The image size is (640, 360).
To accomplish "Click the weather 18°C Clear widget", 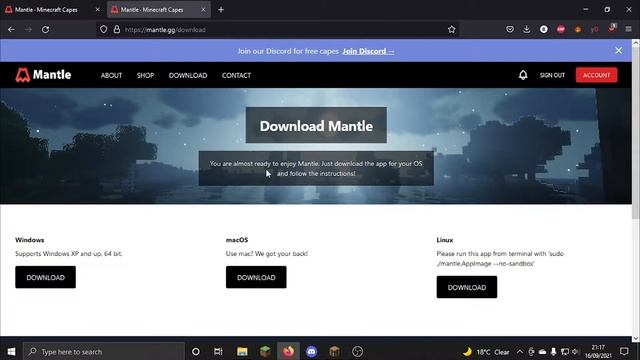I will pyautogui.click(x=486, y=351).
